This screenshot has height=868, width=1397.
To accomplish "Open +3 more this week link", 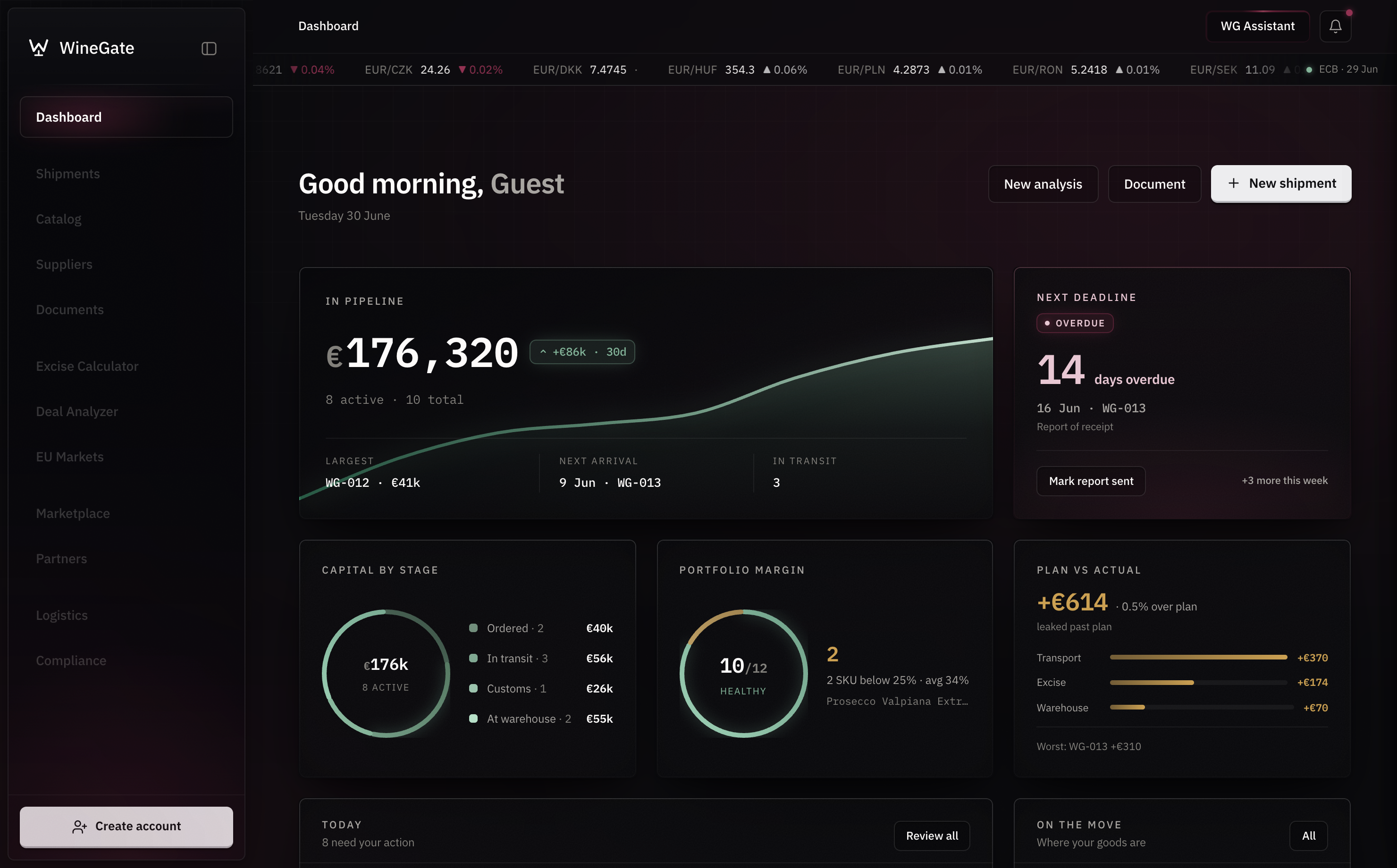I will (1285, 481).
